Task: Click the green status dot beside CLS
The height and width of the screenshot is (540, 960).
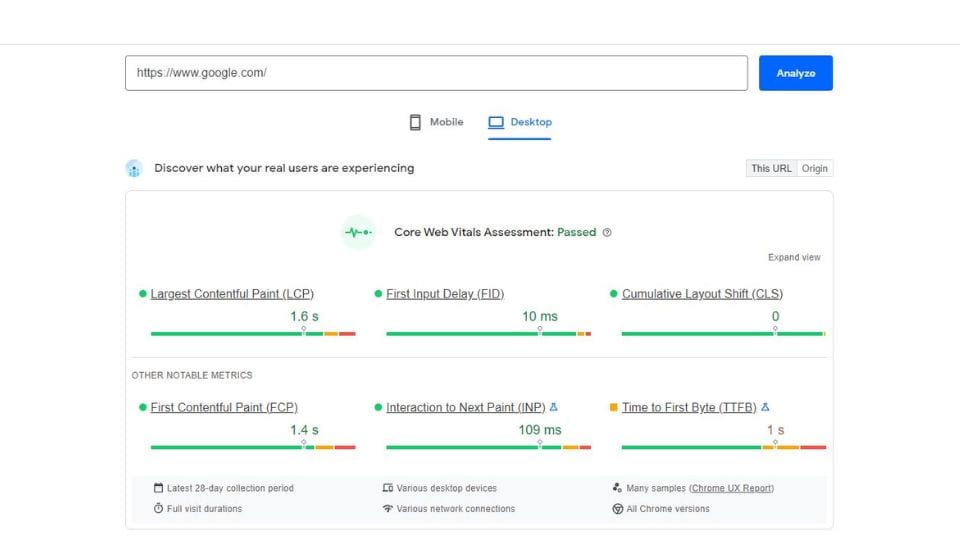Action: coord(613,294)
